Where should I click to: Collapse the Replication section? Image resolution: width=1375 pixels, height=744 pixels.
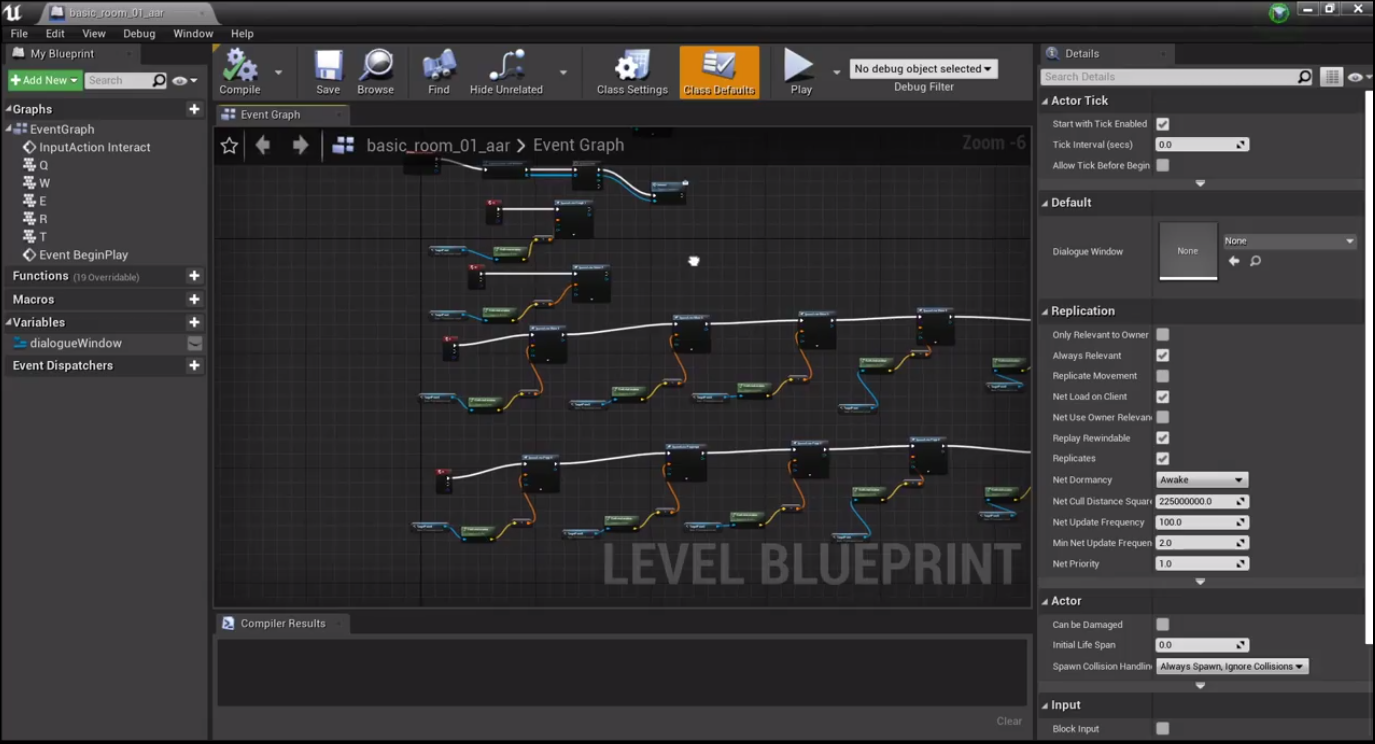(x=1045, y=311)
